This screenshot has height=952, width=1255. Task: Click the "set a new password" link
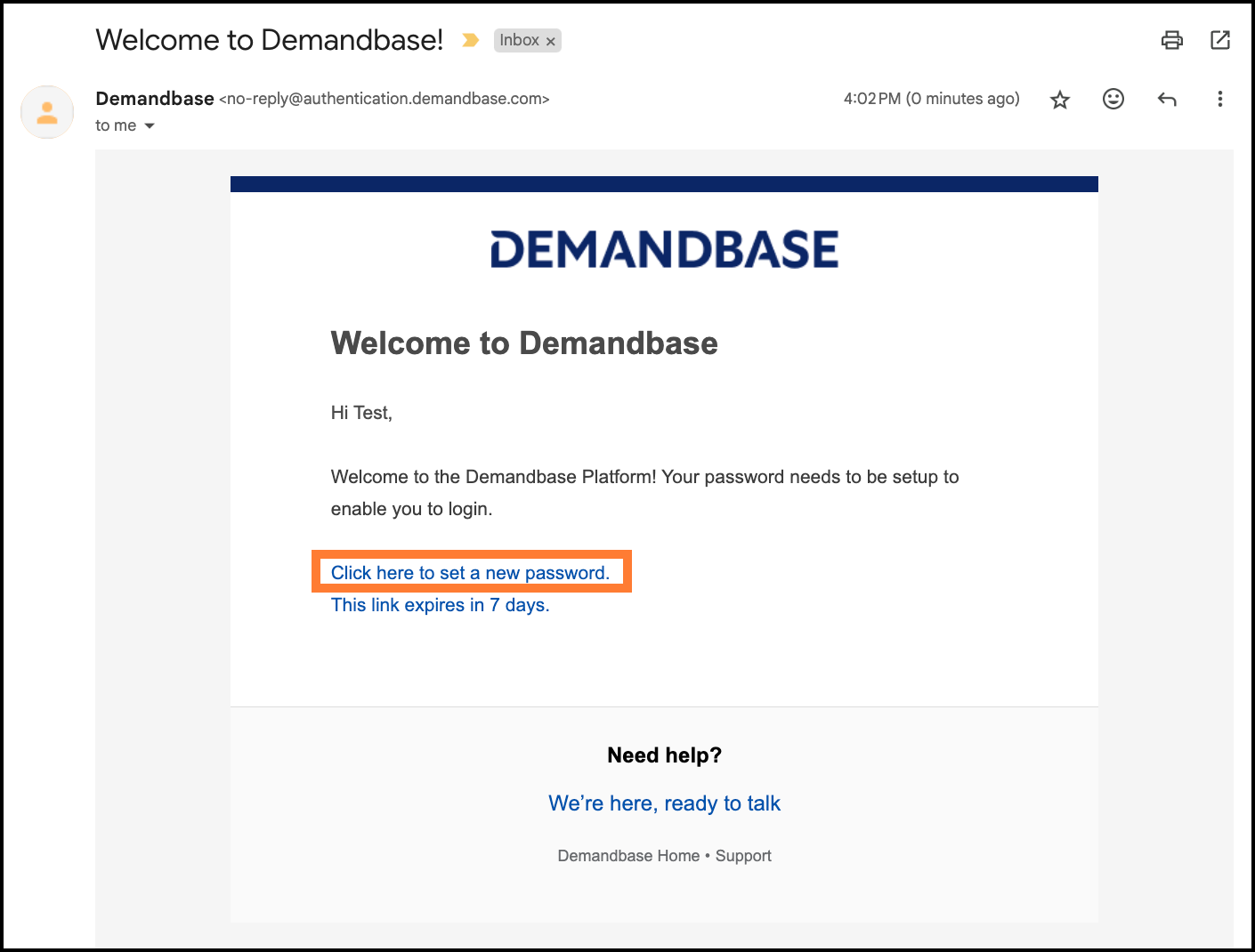470,573
